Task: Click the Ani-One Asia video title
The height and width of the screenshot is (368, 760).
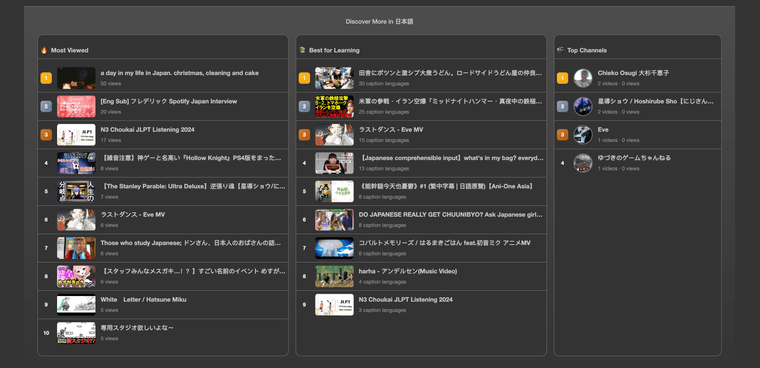Action: tap(446, 186)
